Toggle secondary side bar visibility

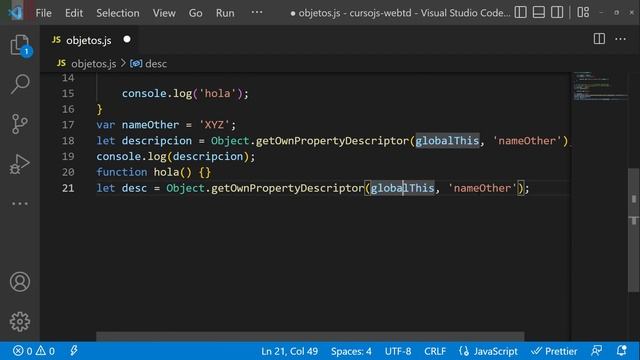(557, 13)
